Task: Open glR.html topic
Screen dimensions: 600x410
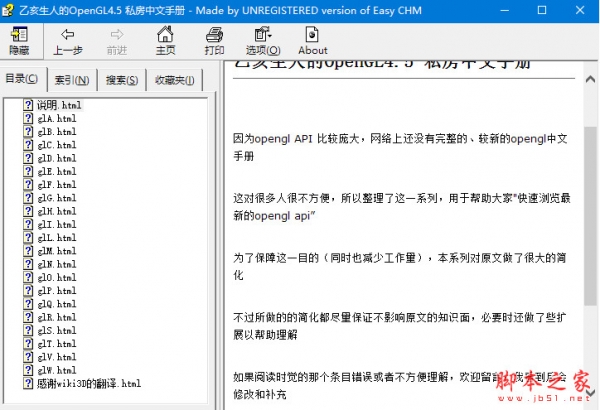Action: [57, 317]
